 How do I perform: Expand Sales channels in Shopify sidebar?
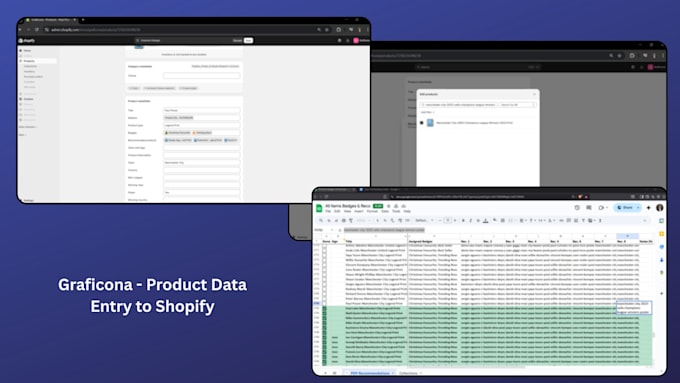point(28,127)
